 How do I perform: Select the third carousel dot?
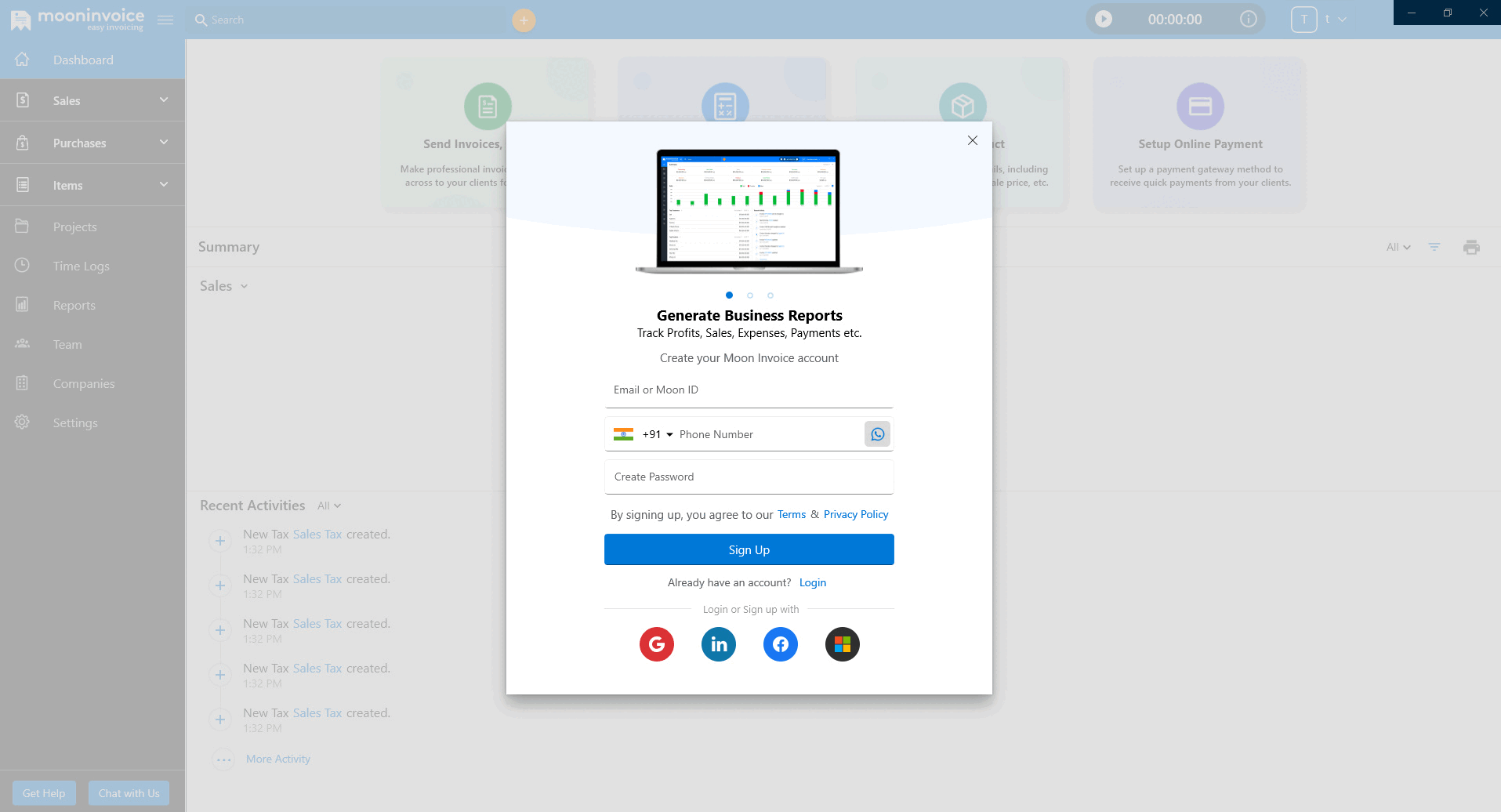tap(770, 295)
